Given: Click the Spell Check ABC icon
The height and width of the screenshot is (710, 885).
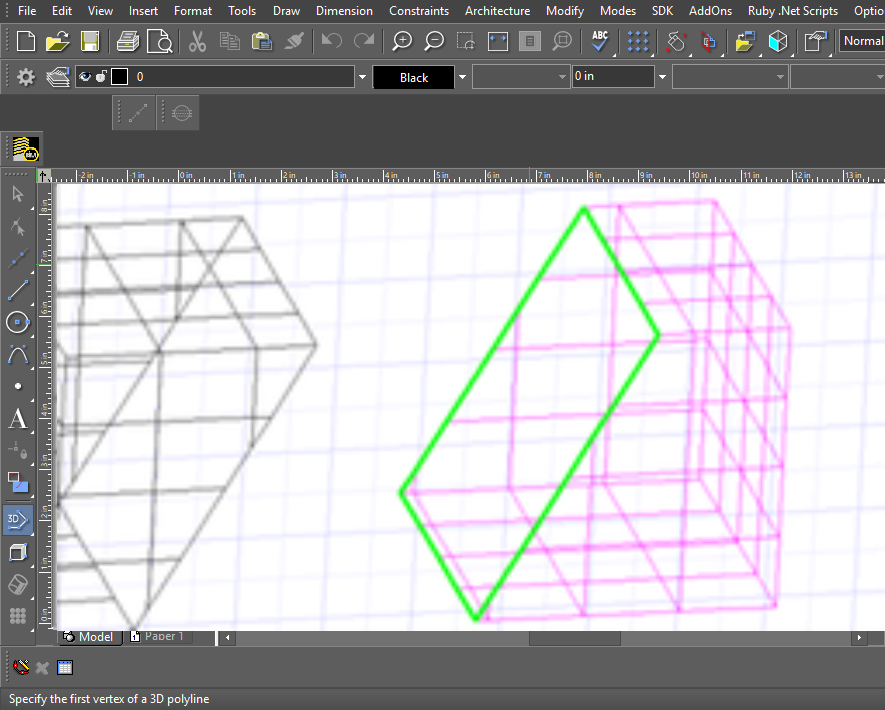Looking at the screenshot, I should point(599,41).
